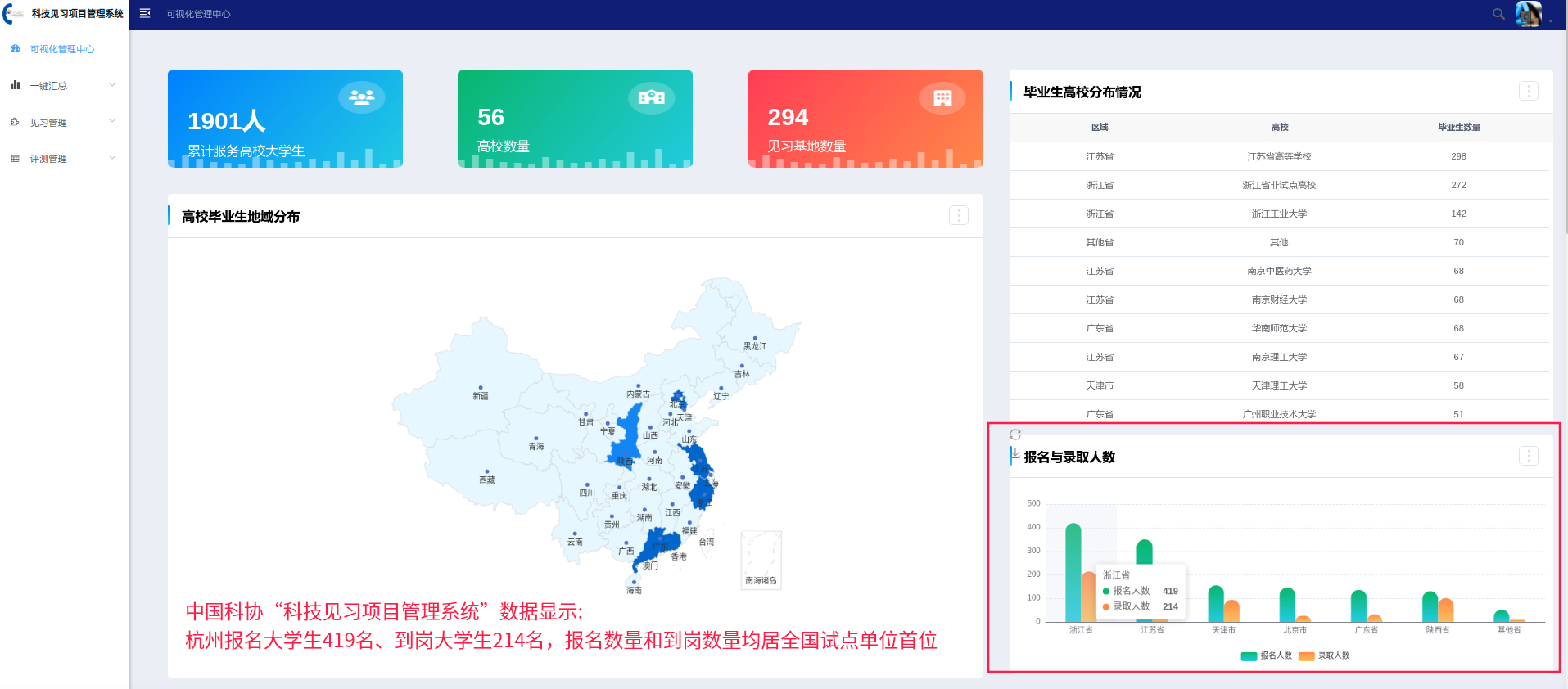Click the sidebar collapse hamburger icon
This screenshot has height=689, width=1568.
pyautogui.click(x=145, y=13)
